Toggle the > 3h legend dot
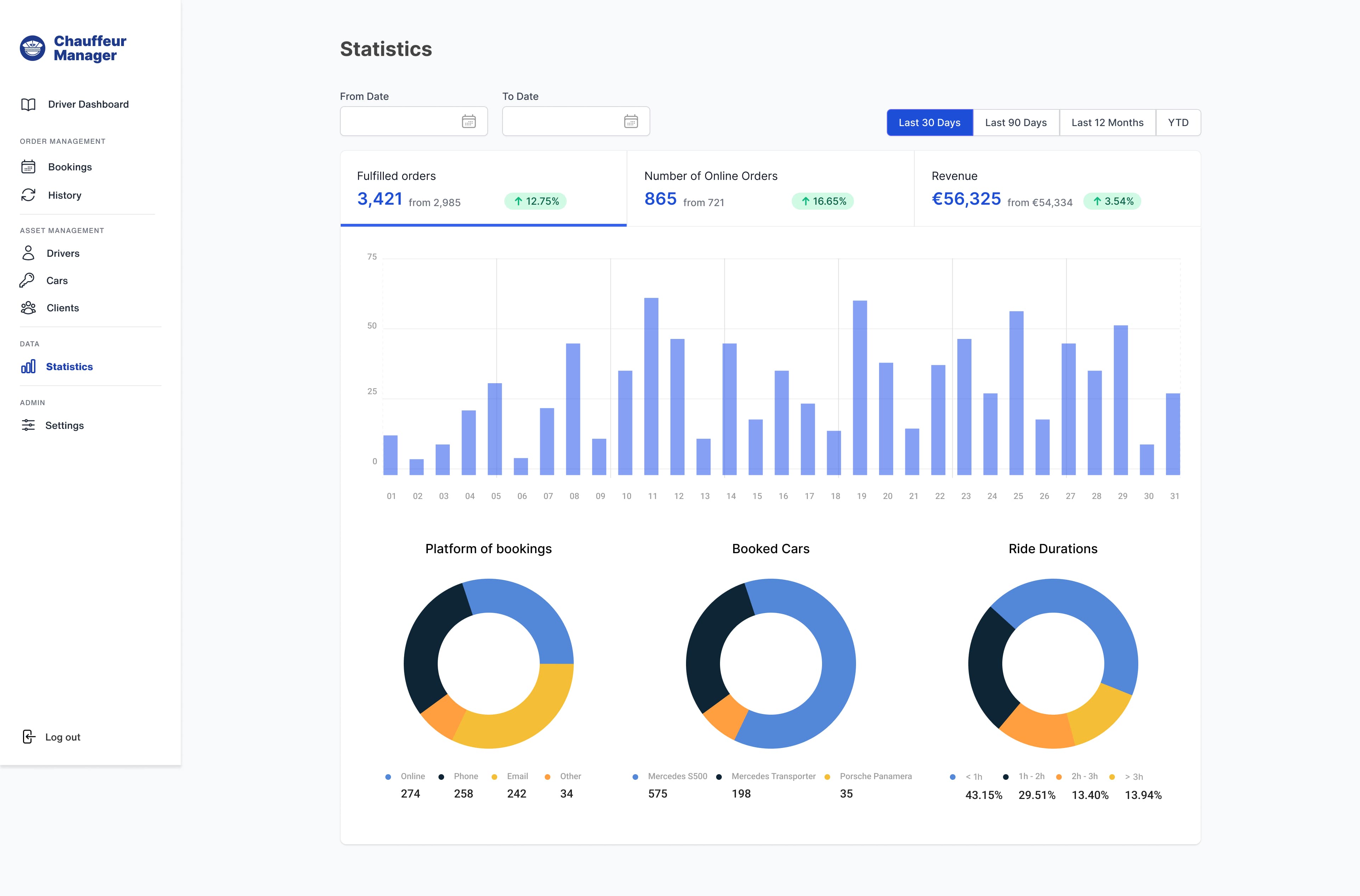The width and height of the screenshot is (1360, 896). point(1112,777)
